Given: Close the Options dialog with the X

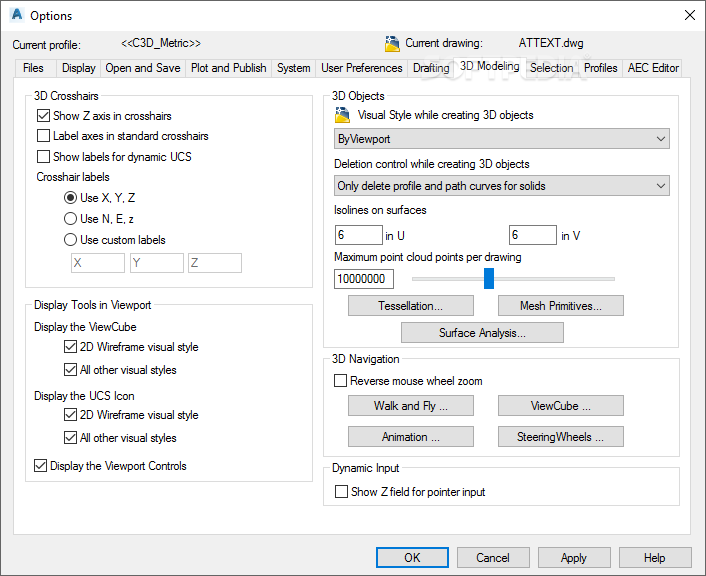Looking at the screenshot, I should tap(689, 15).
